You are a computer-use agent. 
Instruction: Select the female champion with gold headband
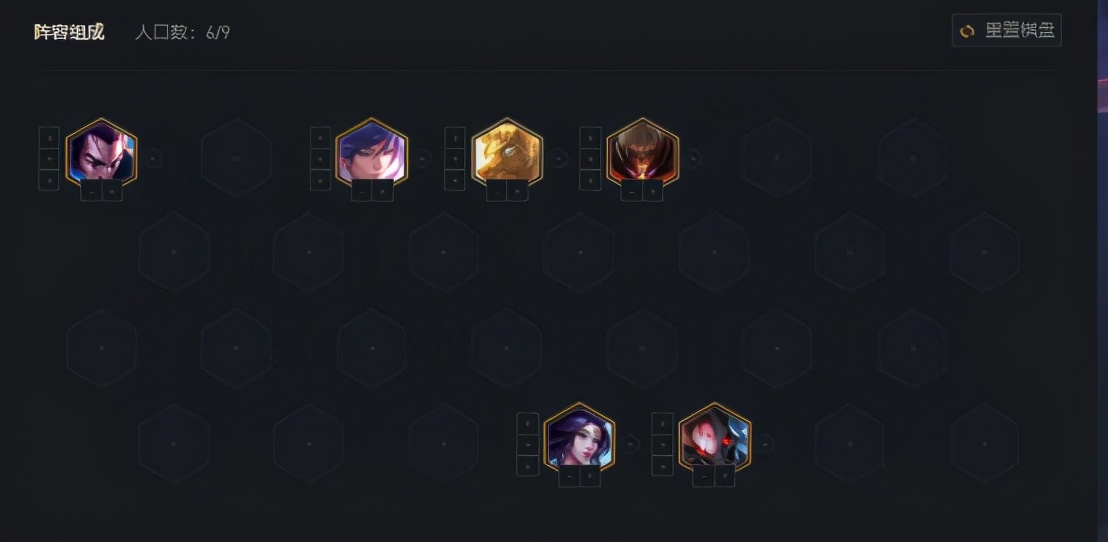click(x=579, y=437)
